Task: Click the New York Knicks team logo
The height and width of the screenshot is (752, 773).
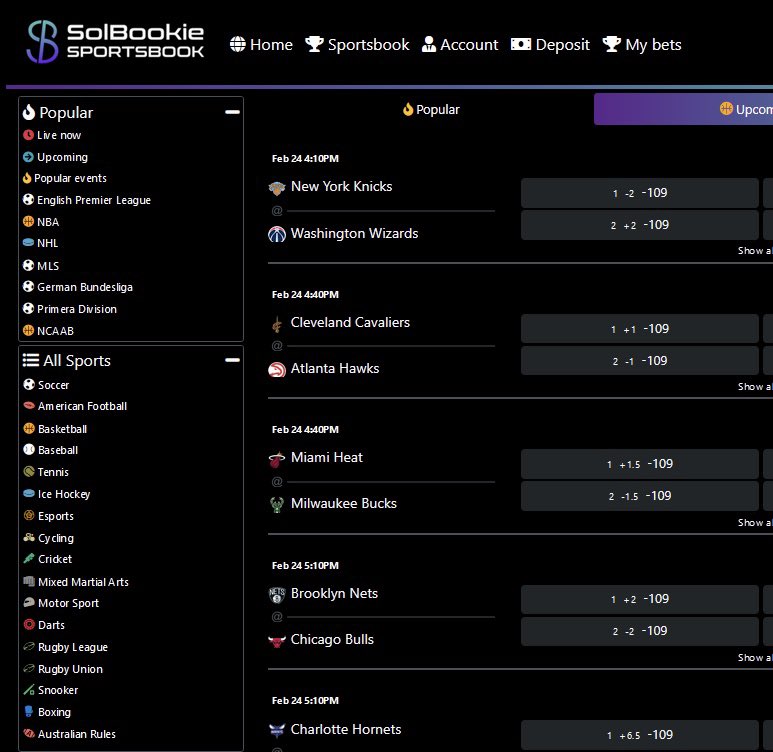Action: click(277, 188)
